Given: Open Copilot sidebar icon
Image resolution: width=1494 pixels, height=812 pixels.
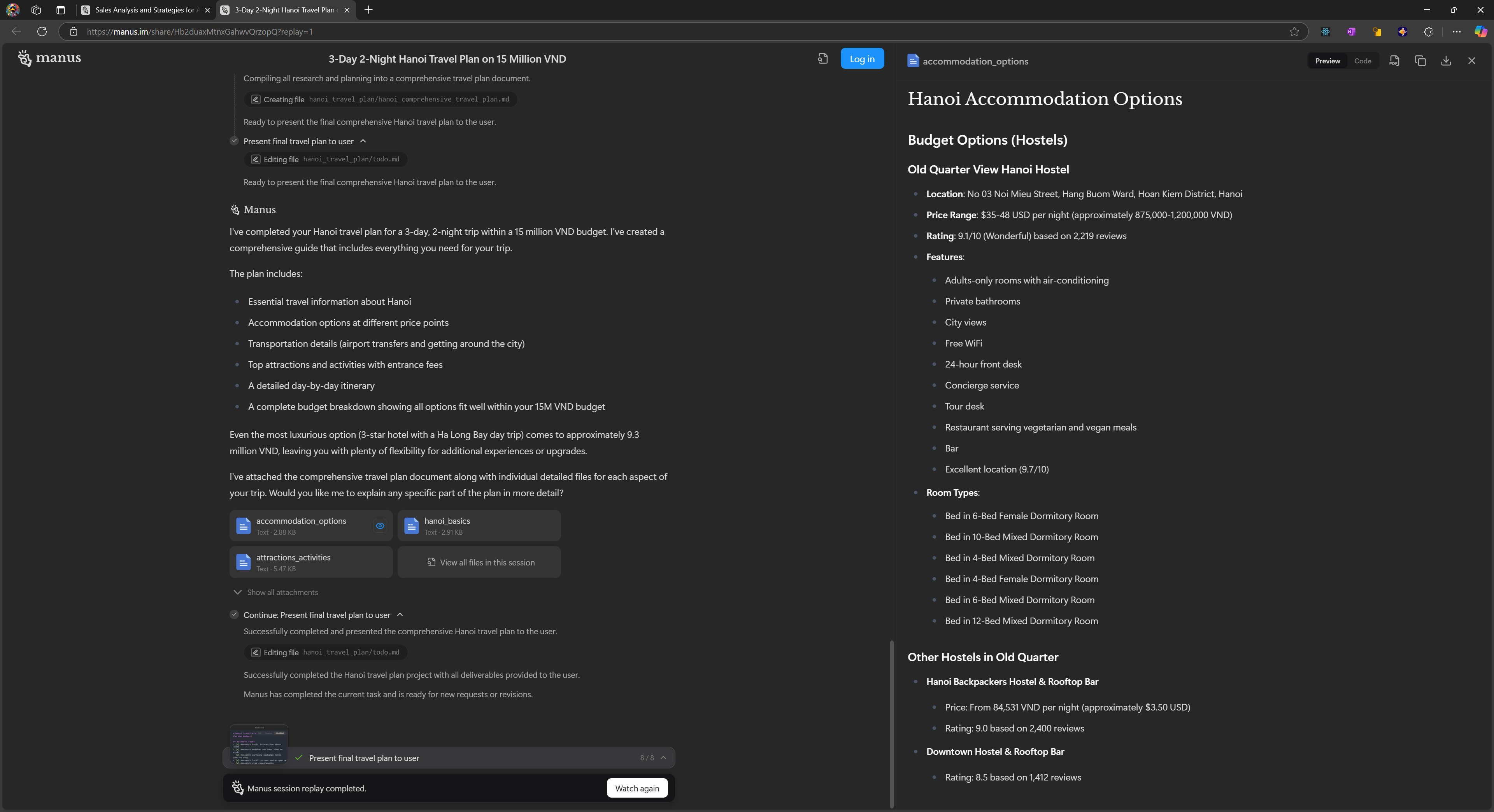Looking at the screenshot, I should pyautogui.click(x=1480, y=32).
